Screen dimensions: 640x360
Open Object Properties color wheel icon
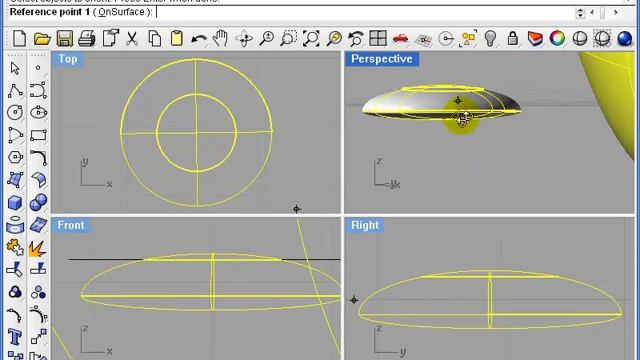point(557,39)
